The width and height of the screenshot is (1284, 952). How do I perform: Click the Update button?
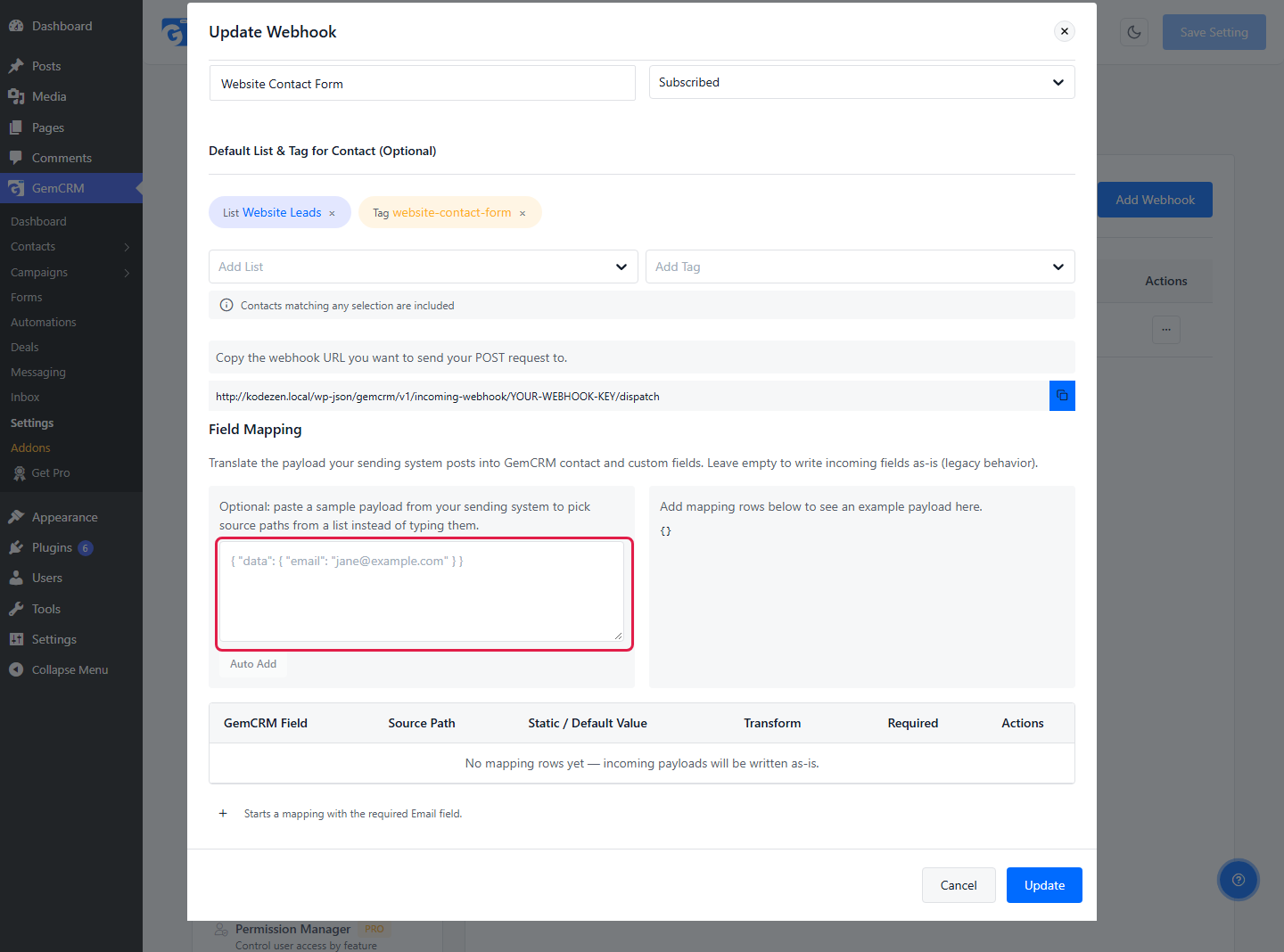(1044, 885)
